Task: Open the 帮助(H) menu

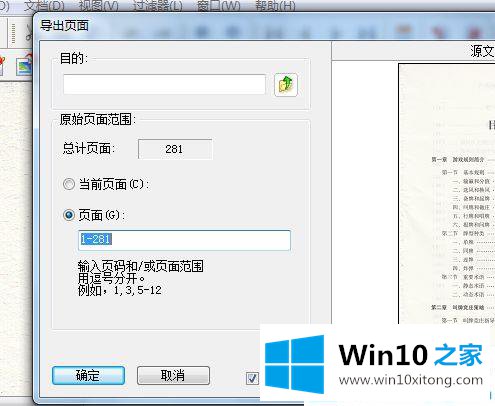Action: (275, 6)
